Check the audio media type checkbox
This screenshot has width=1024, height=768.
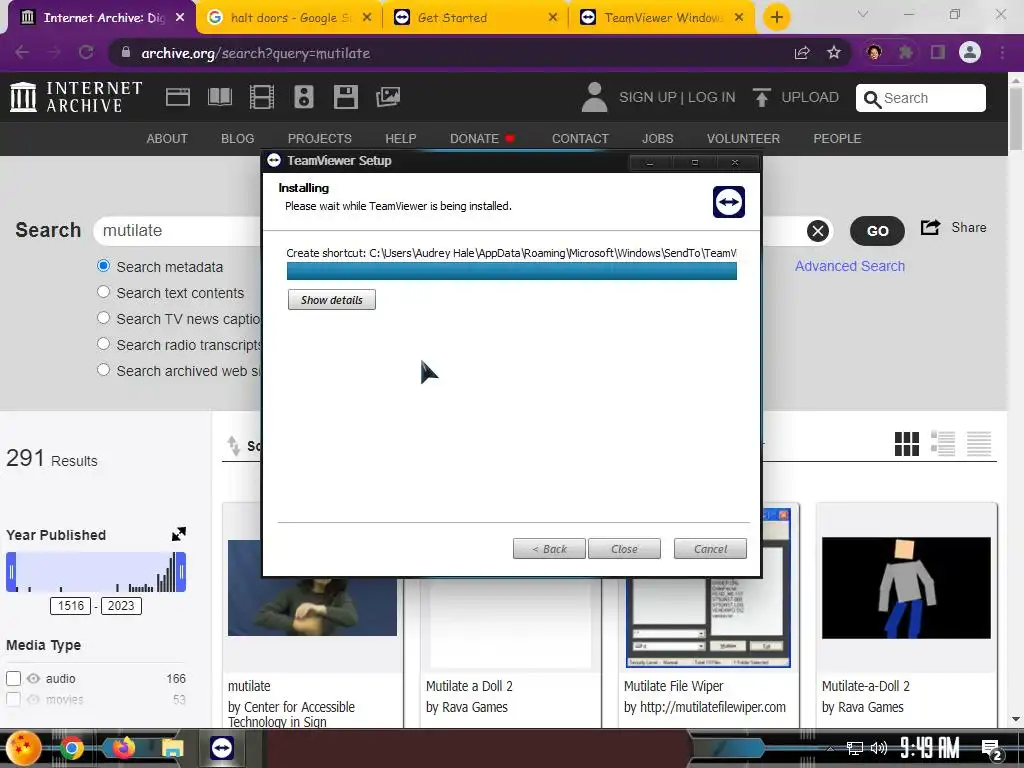pos(13,679)
